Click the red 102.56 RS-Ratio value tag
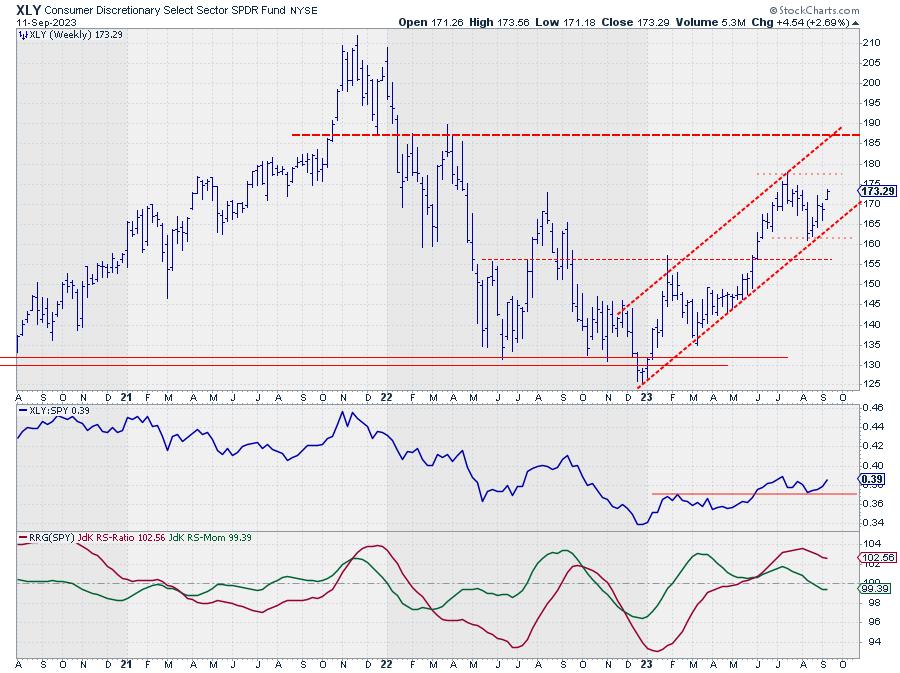Screen dimensions: 900x673 pos(874,558)
